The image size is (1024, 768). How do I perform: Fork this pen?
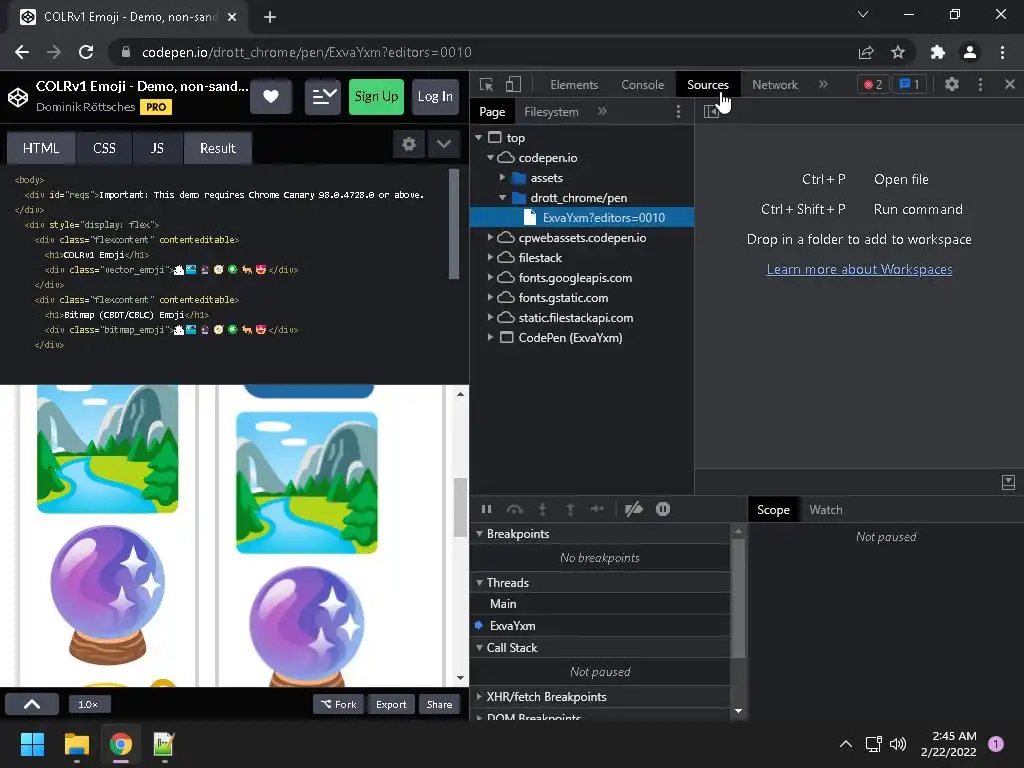coord(338,704)
